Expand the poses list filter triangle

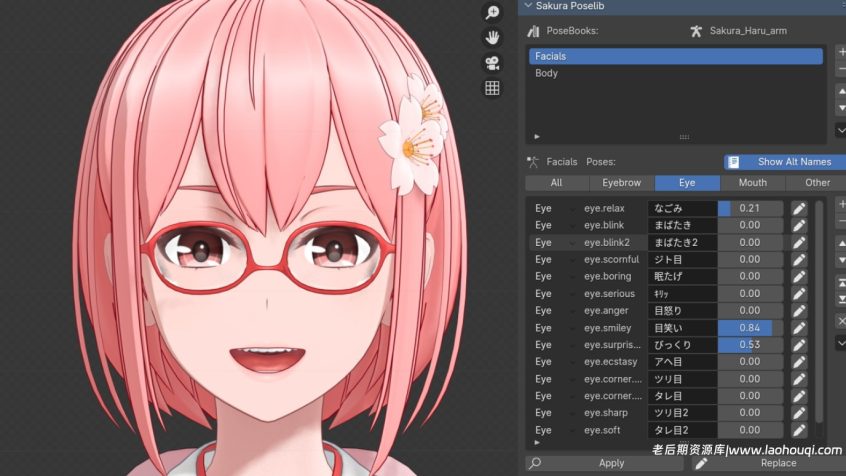537,443
